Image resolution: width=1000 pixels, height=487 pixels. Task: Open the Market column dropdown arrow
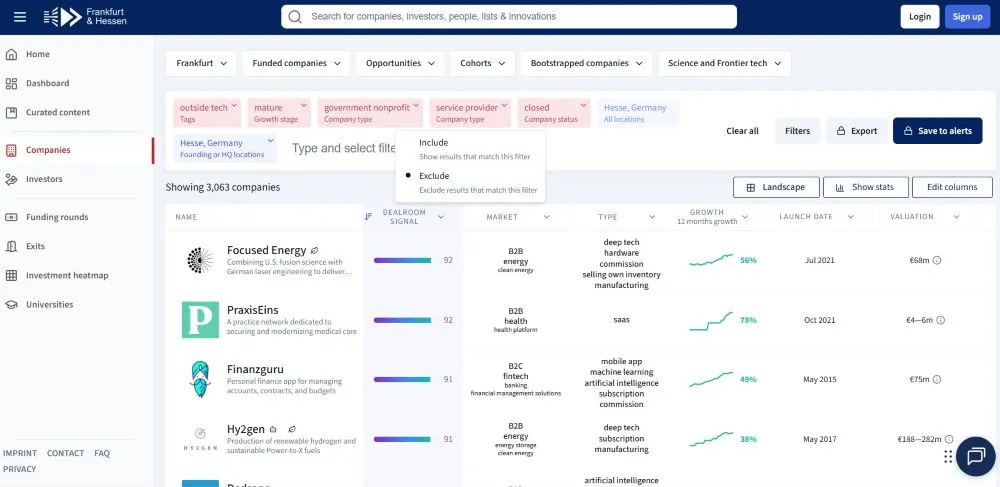547,217
